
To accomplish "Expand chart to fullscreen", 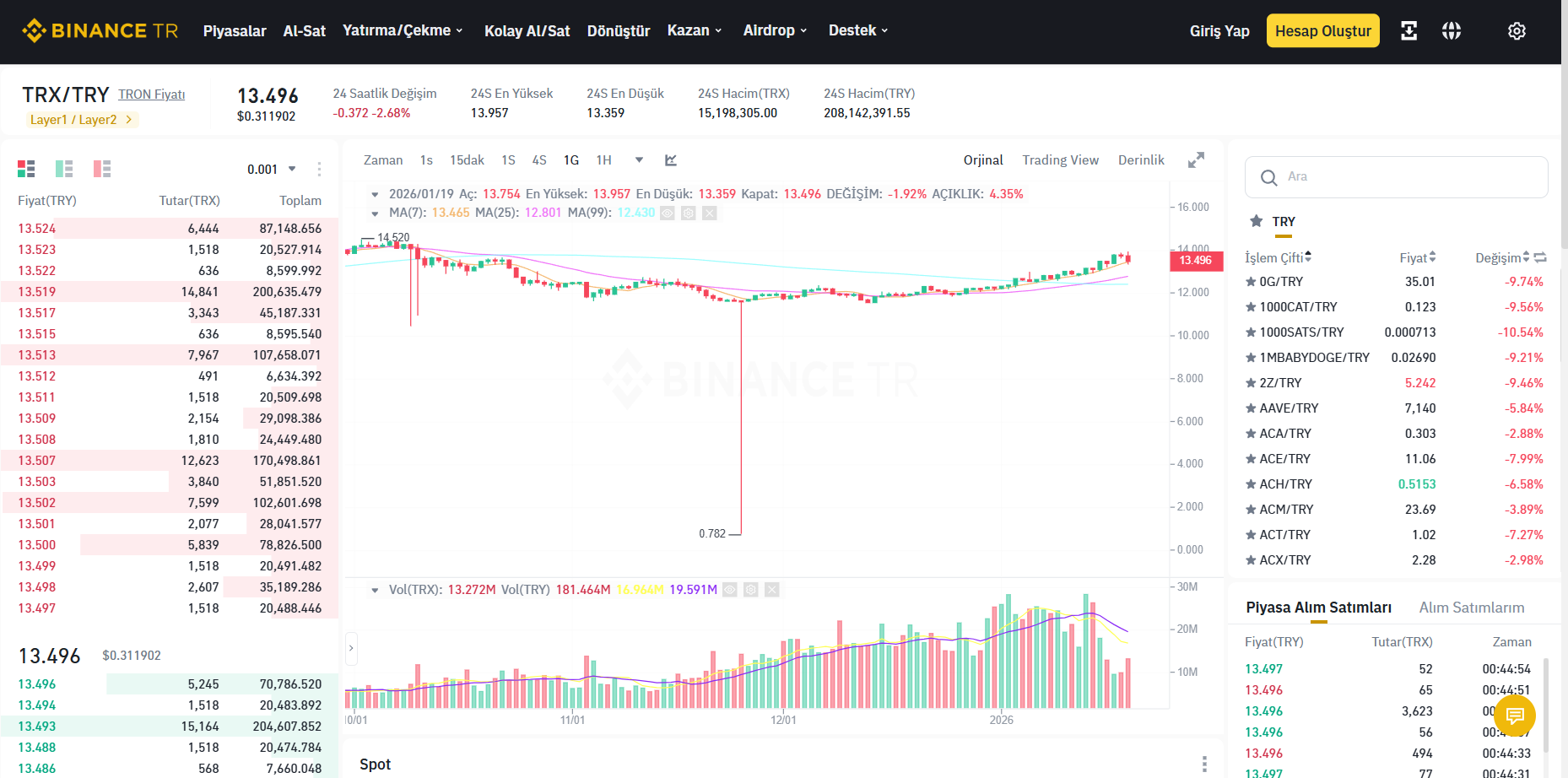I will pyautogui.click(x=1196, y=160).
